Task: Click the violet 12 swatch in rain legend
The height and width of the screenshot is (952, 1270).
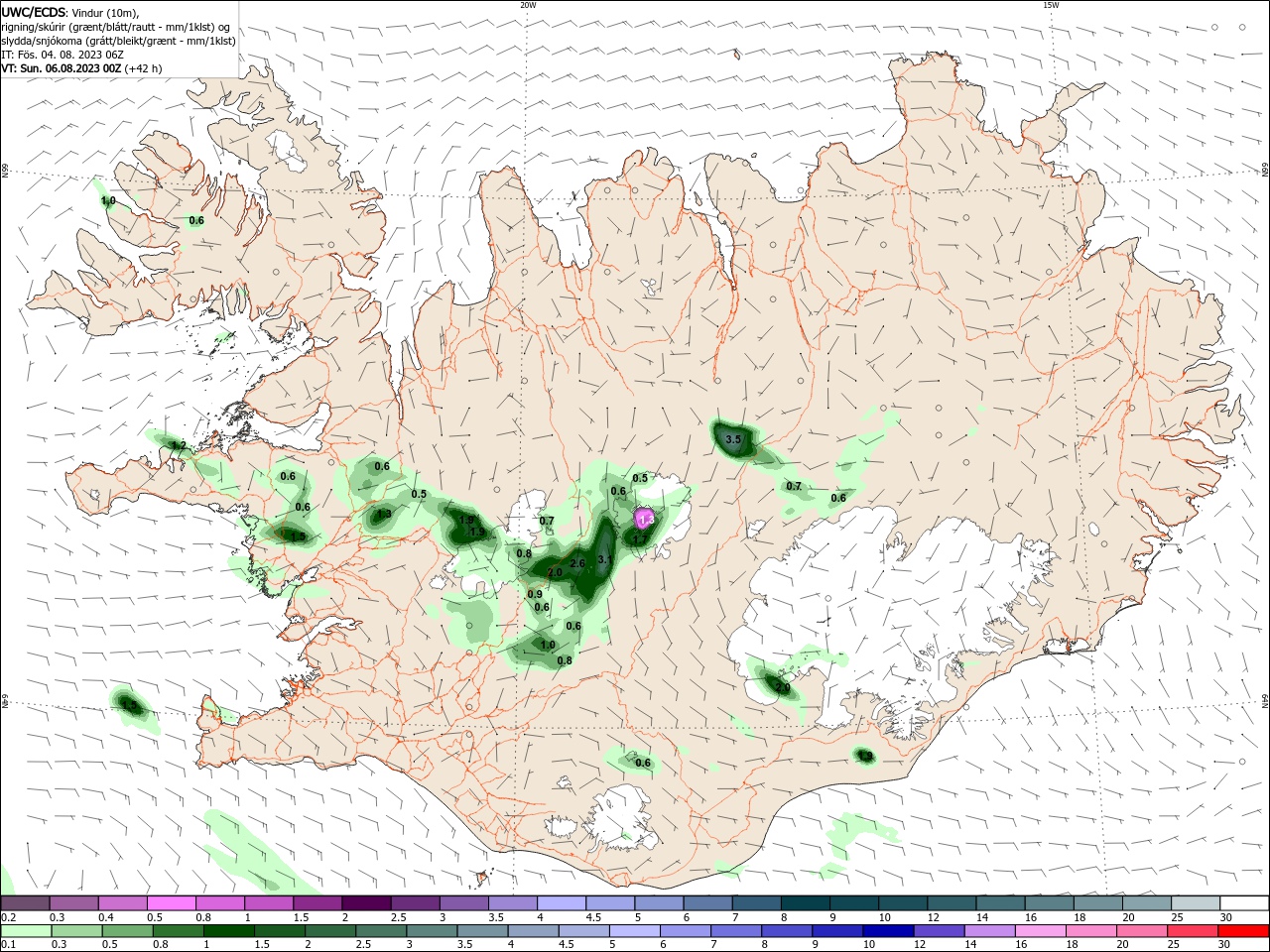Action: [x=939, y=931]
